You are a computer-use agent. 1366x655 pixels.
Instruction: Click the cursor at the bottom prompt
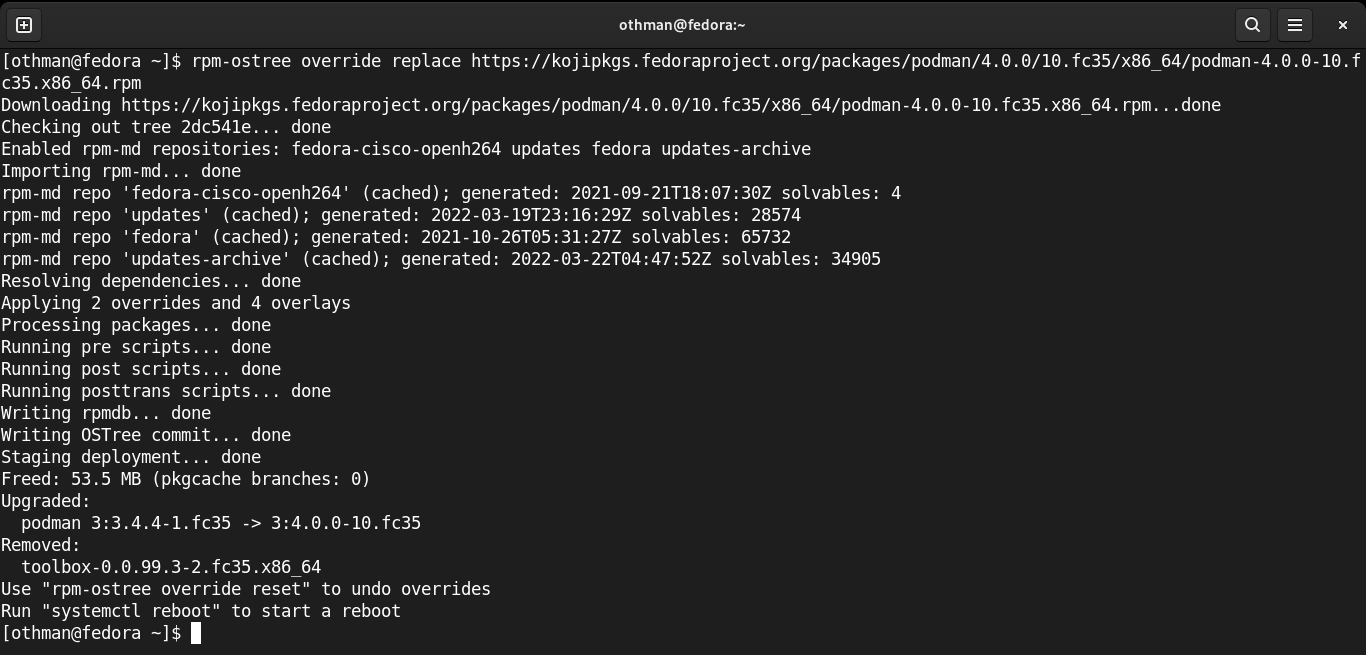(x=196, y=633)
